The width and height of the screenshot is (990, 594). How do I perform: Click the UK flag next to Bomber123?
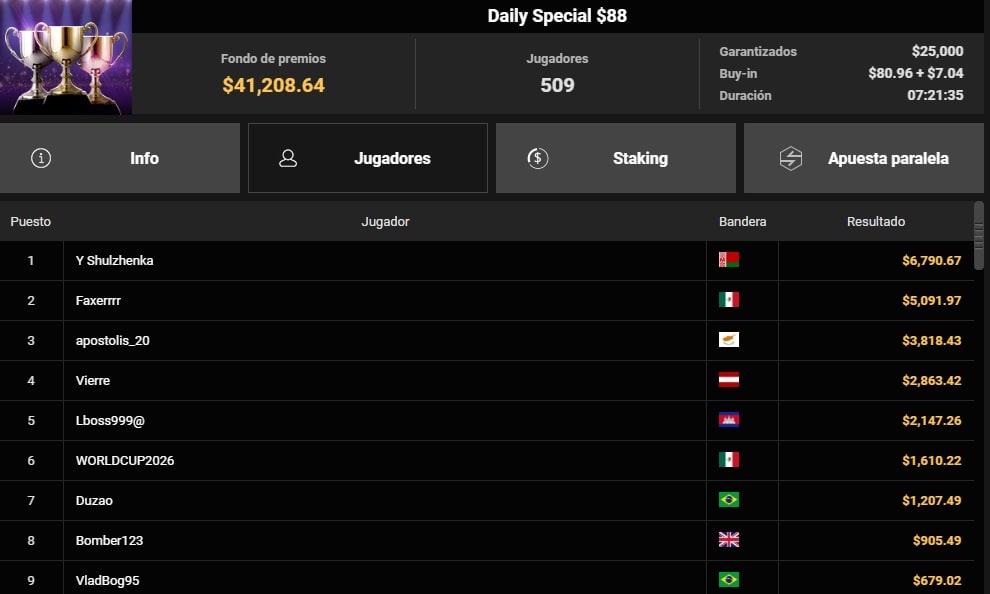pyautogui.click(x=730, y=540)
